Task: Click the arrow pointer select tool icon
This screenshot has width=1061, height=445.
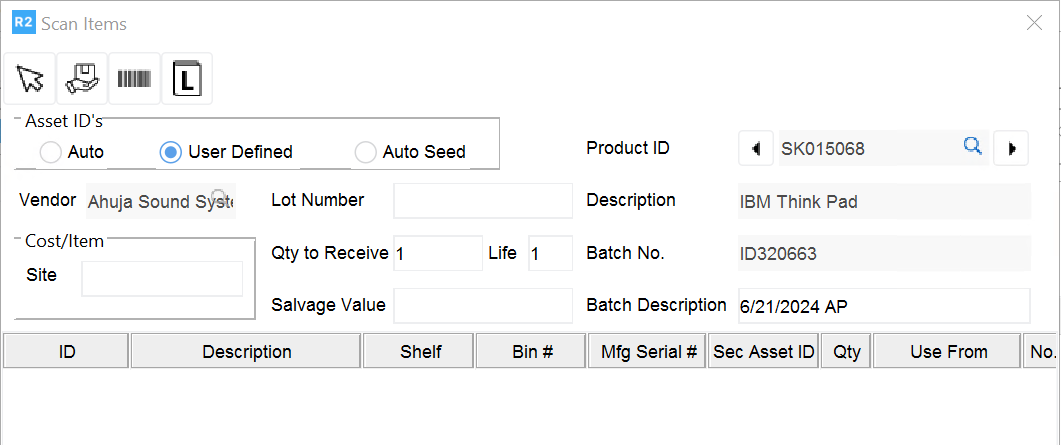Action: tap(30, 79)
